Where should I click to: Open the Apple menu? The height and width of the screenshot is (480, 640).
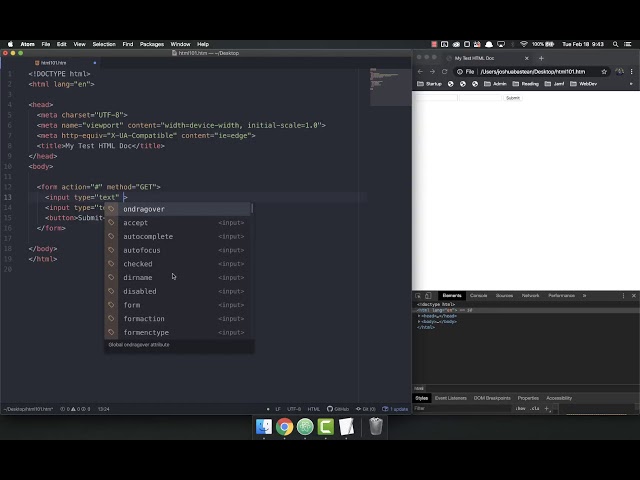click(10, 44)
